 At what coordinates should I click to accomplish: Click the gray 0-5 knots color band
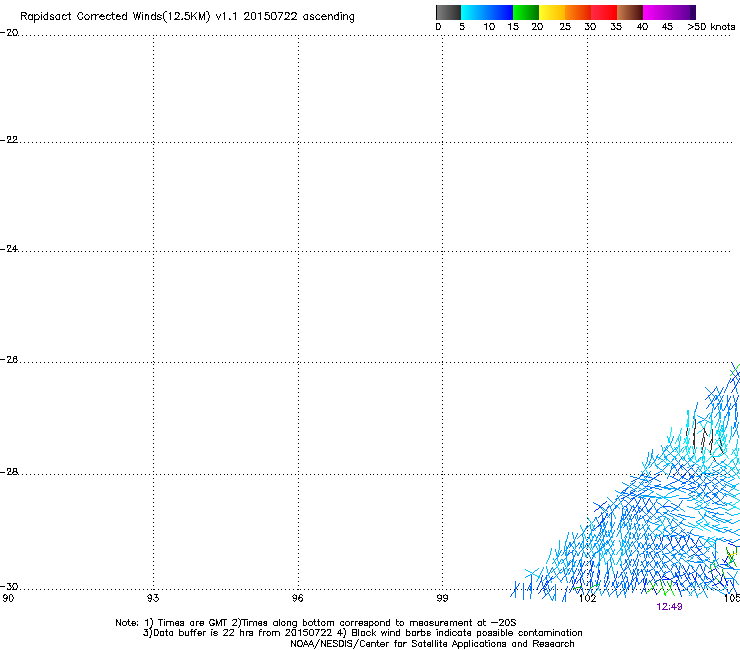[448, 12]
